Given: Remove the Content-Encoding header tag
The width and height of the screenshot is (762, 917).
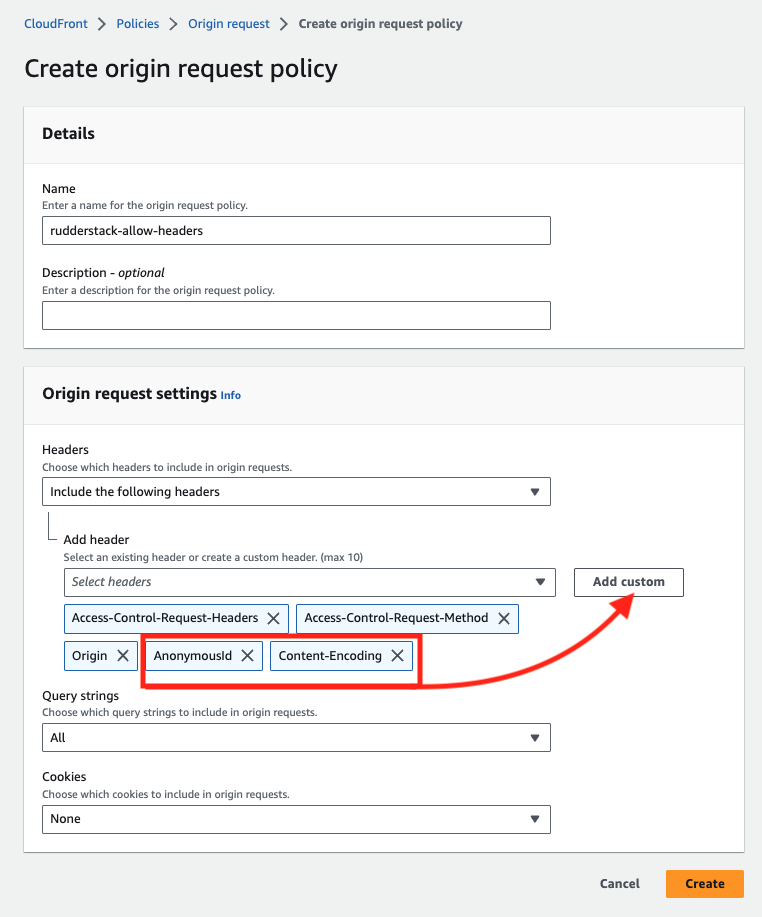Looking at the screenshot, I should (x=398, y=656).
